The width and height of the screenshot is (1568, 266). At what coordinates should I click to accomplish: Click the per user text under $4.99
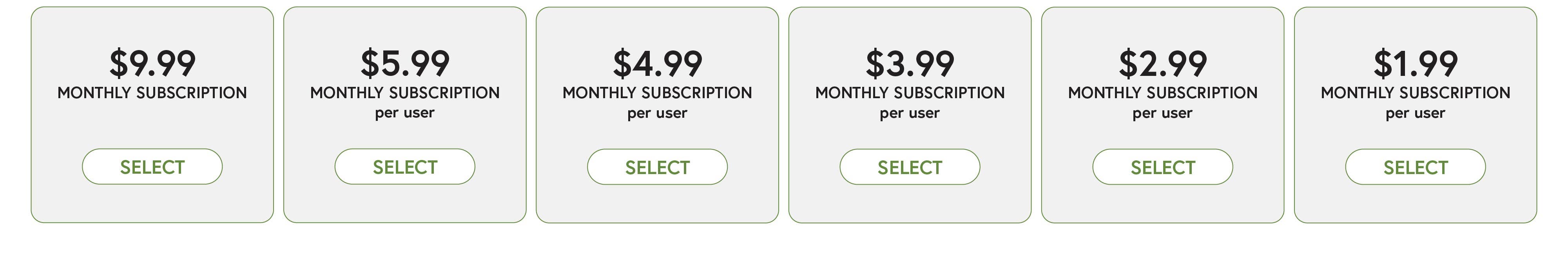coord(657,113)
